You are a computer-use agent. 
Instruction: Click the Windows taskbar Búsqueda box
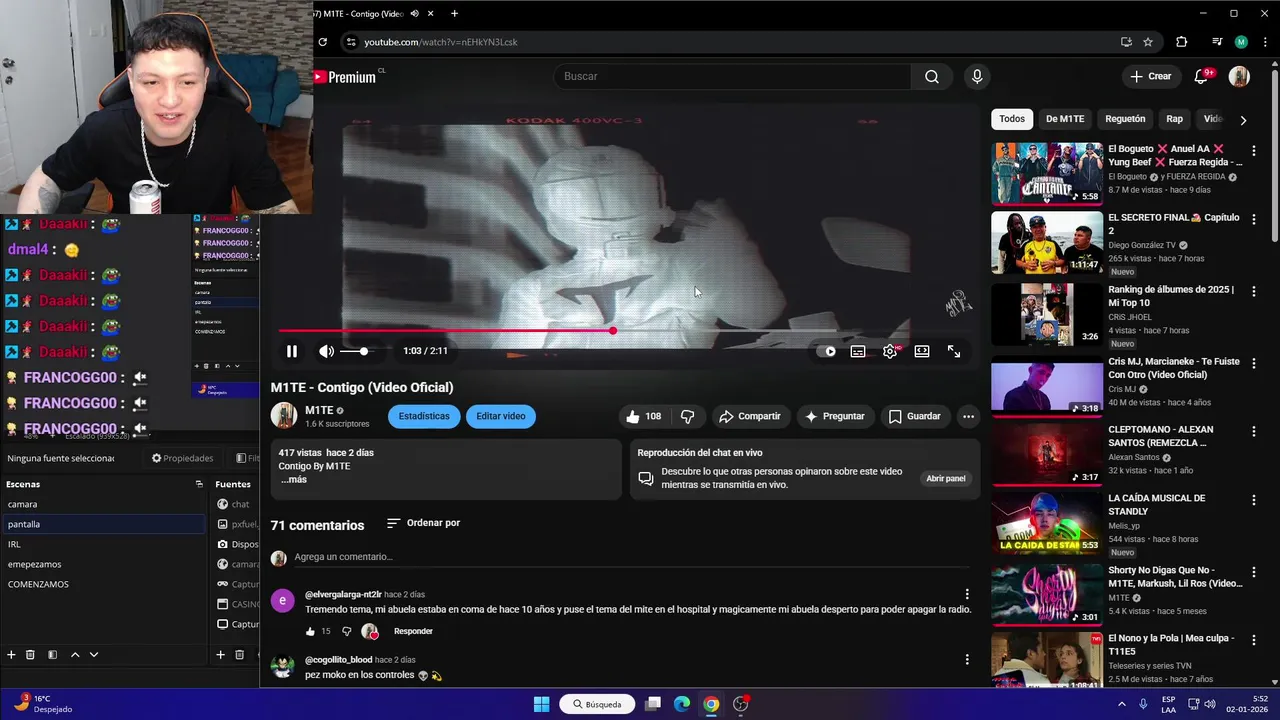(x=597, y=704)
